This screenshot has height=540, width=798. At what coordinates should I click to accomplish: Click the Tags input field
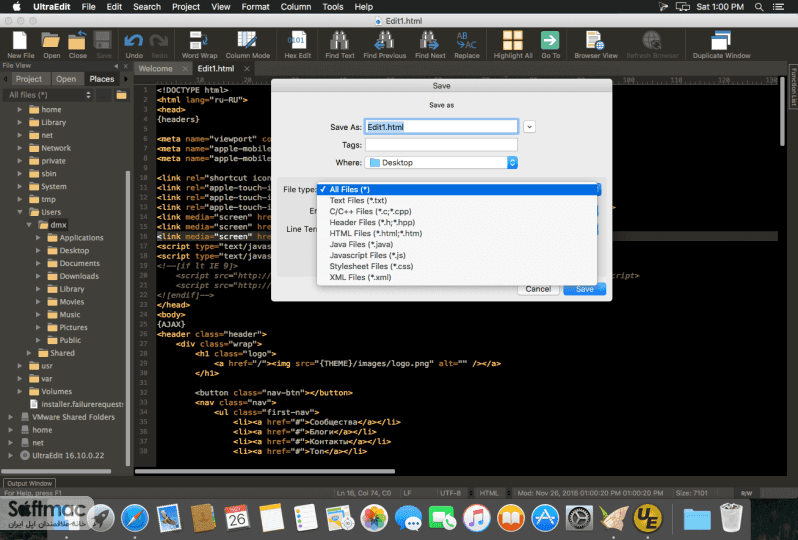tap(441, 145)
